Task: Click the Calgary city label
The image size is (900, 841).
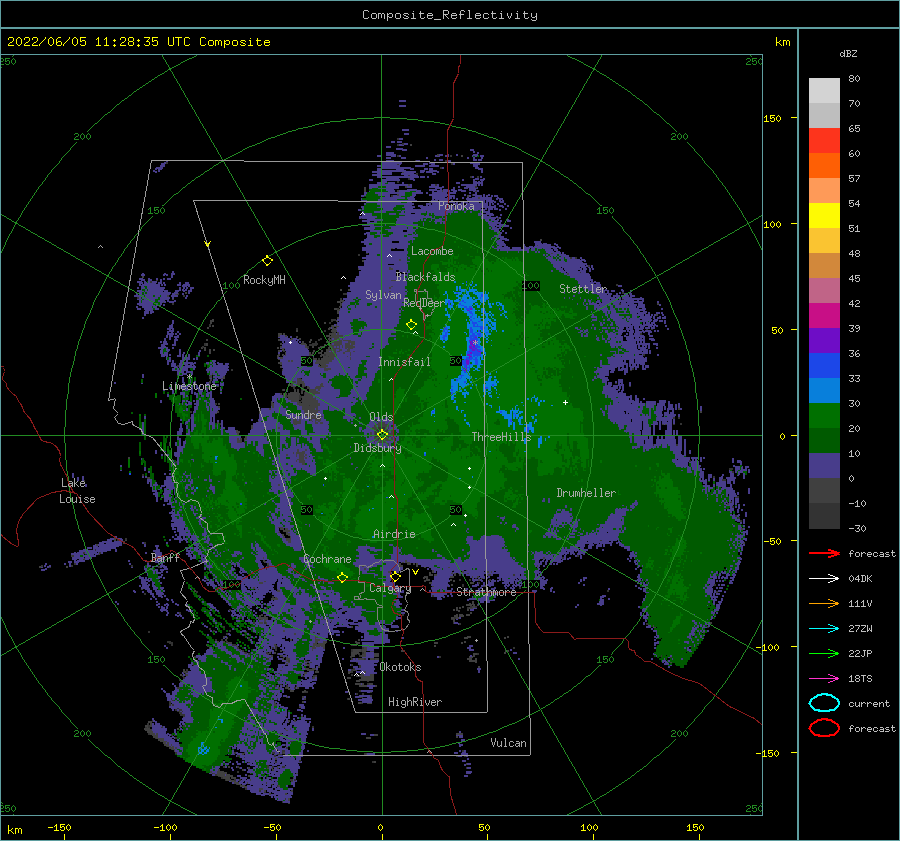Action: [x=390, y=588]
